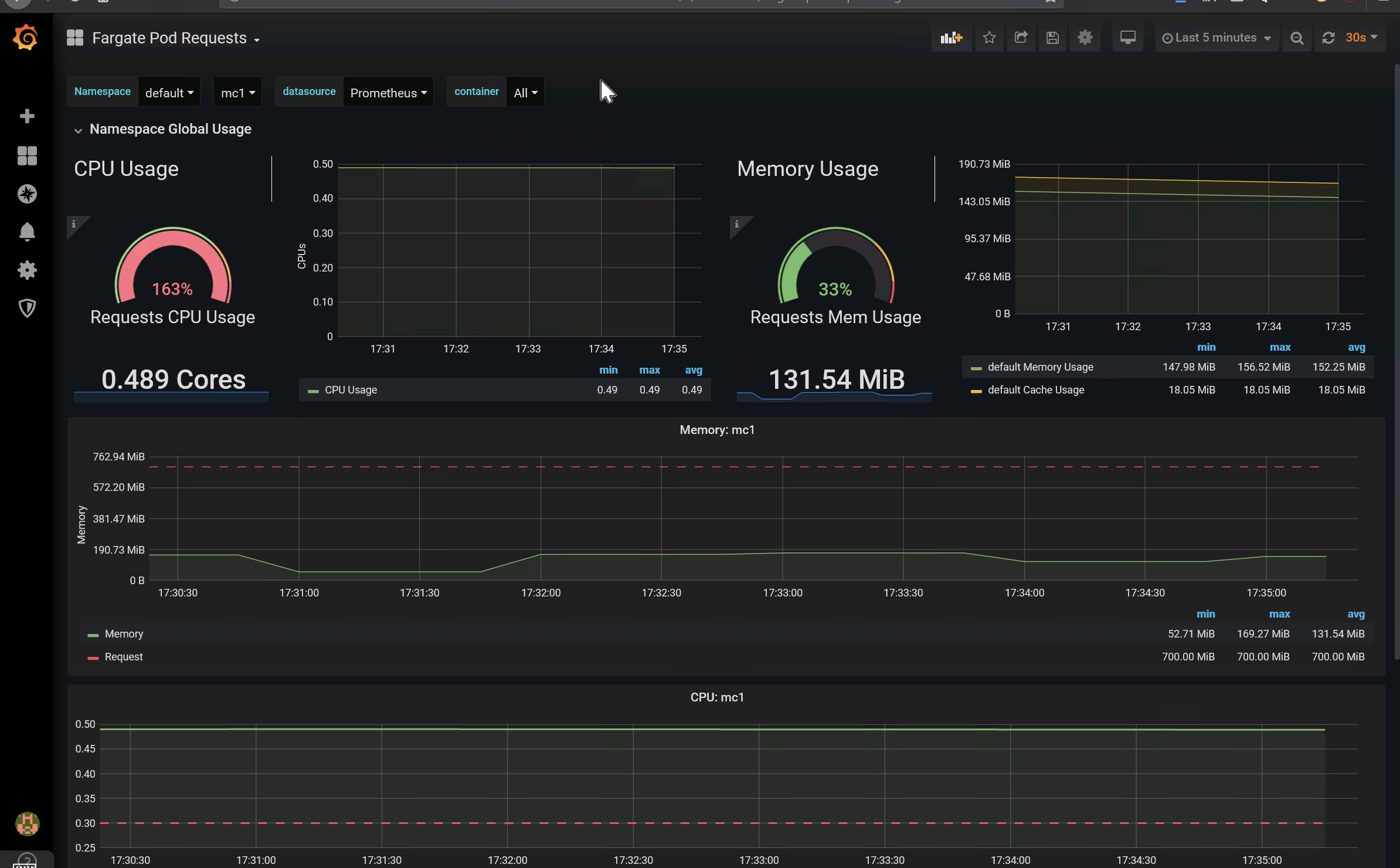Image resolution: width=1400 pixels, height=868 pixels.
Task: Star this dashboard as favorite
Action: [x=989, y=38]
